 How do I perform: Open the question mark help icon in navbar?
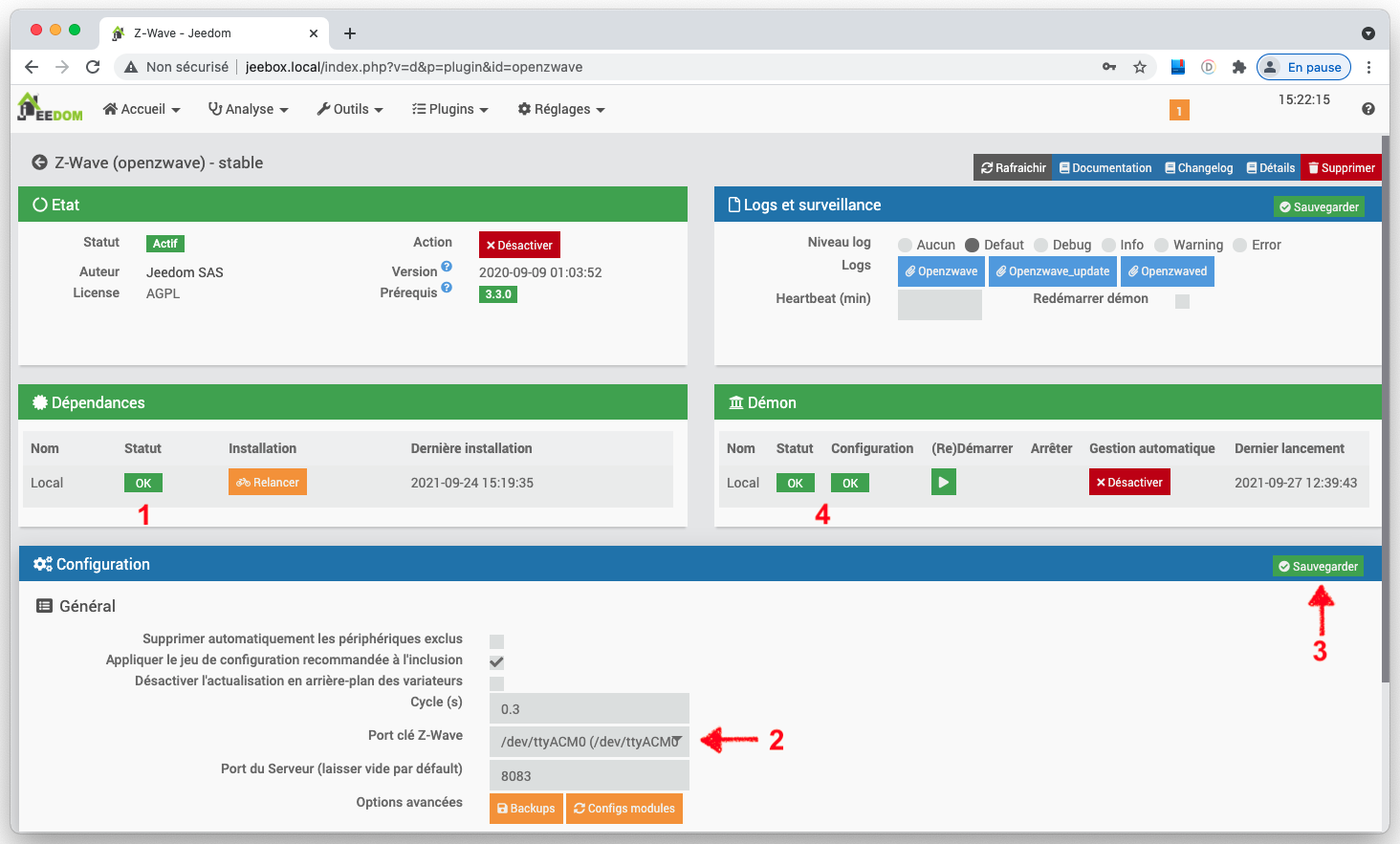tap(1367, 109)
